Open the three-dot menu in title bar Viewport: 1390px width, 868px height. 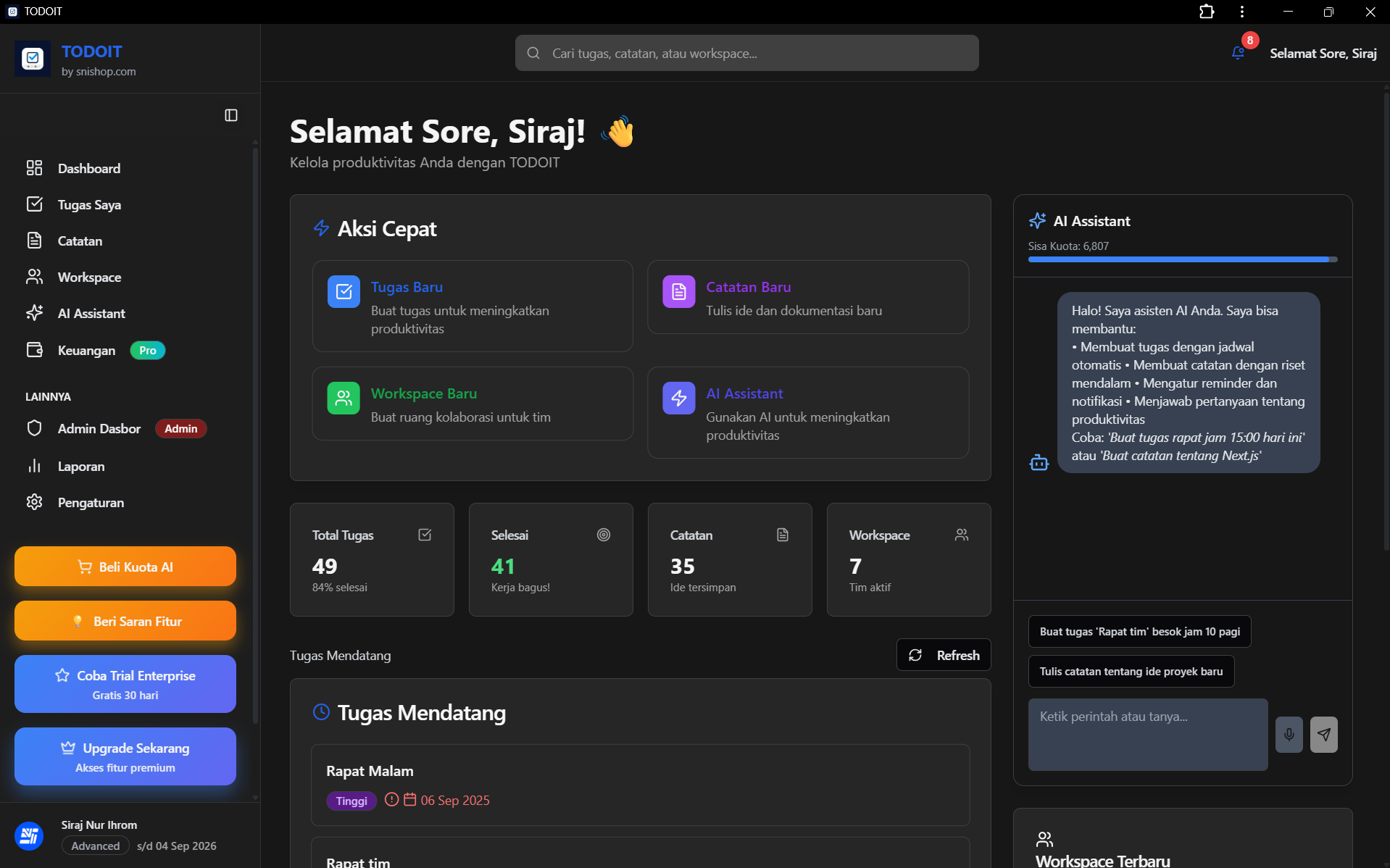(x=1242, y=12)
